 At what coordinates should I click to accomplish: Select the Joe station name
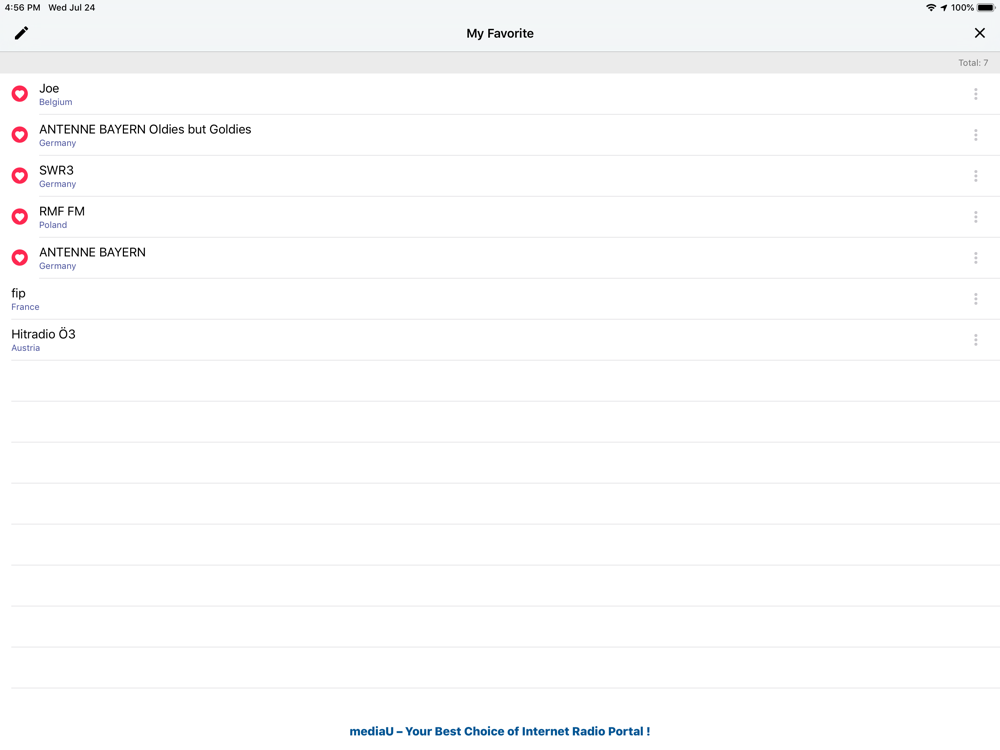tap(49, 89)
